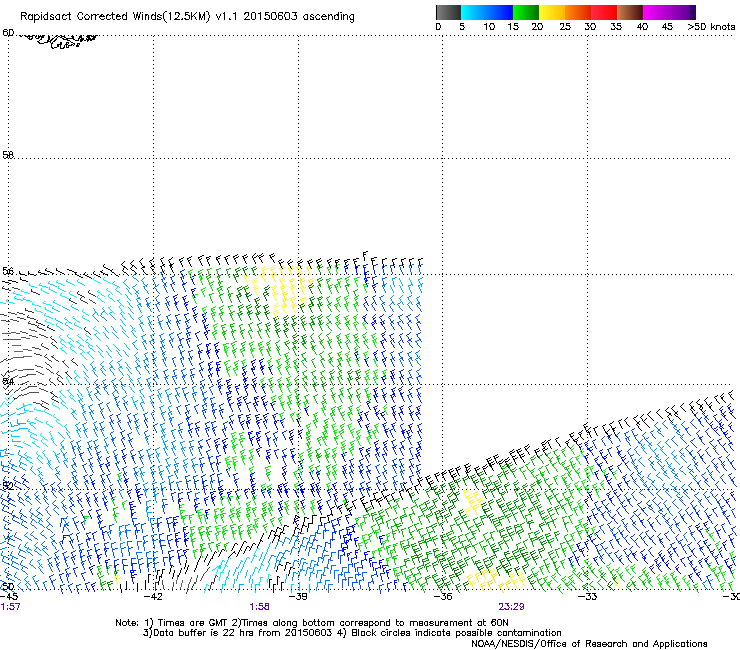Click the magenta 40-45 knots legend segment

[x=656, y=12]
